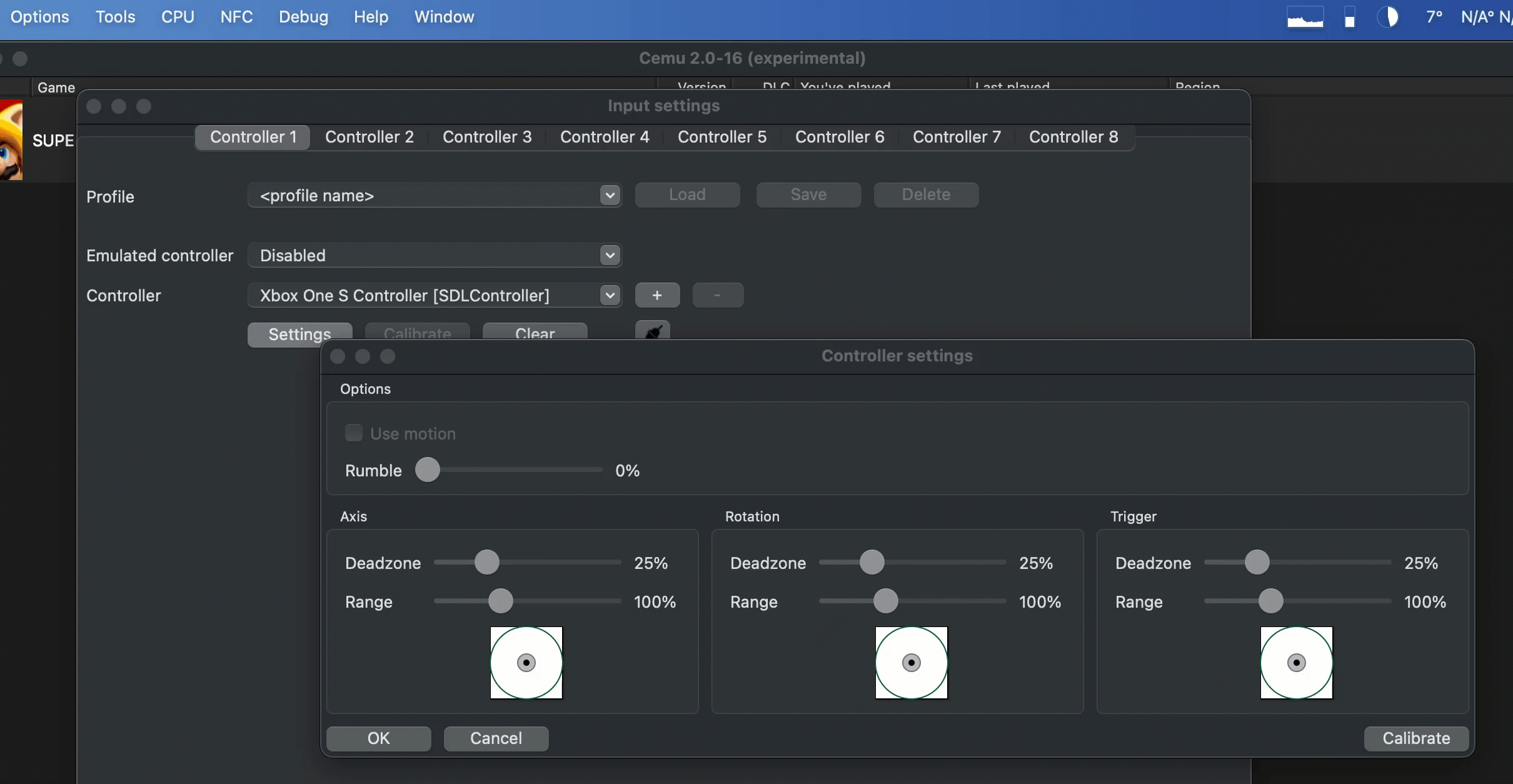
Task: Open the Help menu
Action: (x=371, y=17)
